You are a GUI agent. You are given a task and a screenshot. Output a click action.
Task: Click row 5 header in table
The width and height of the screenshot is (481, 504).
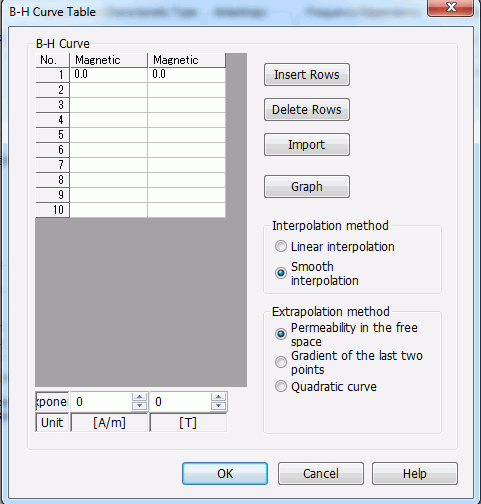[x=52, y=135]
